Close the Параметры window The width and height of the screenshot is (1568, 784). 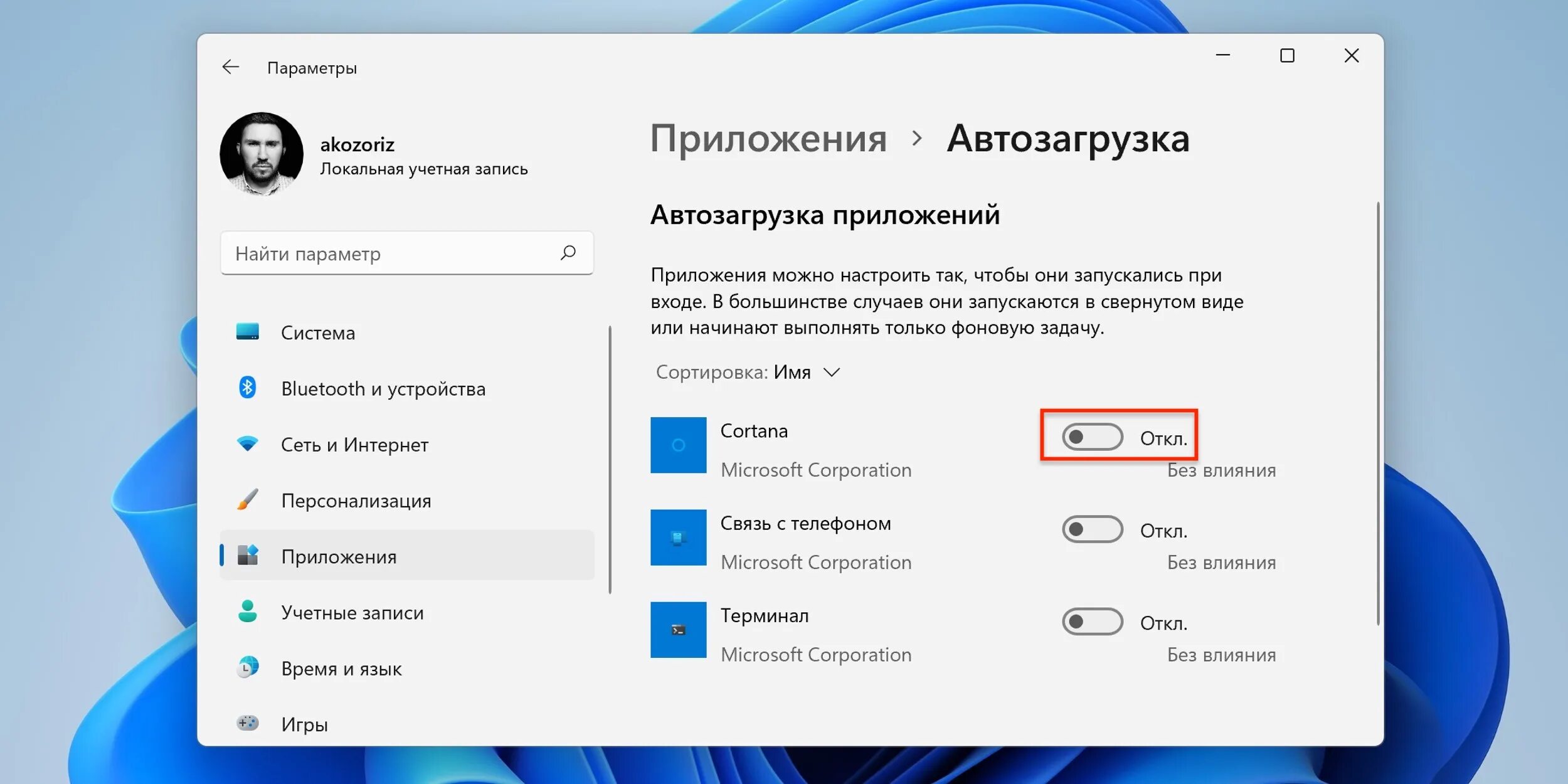1352,55
